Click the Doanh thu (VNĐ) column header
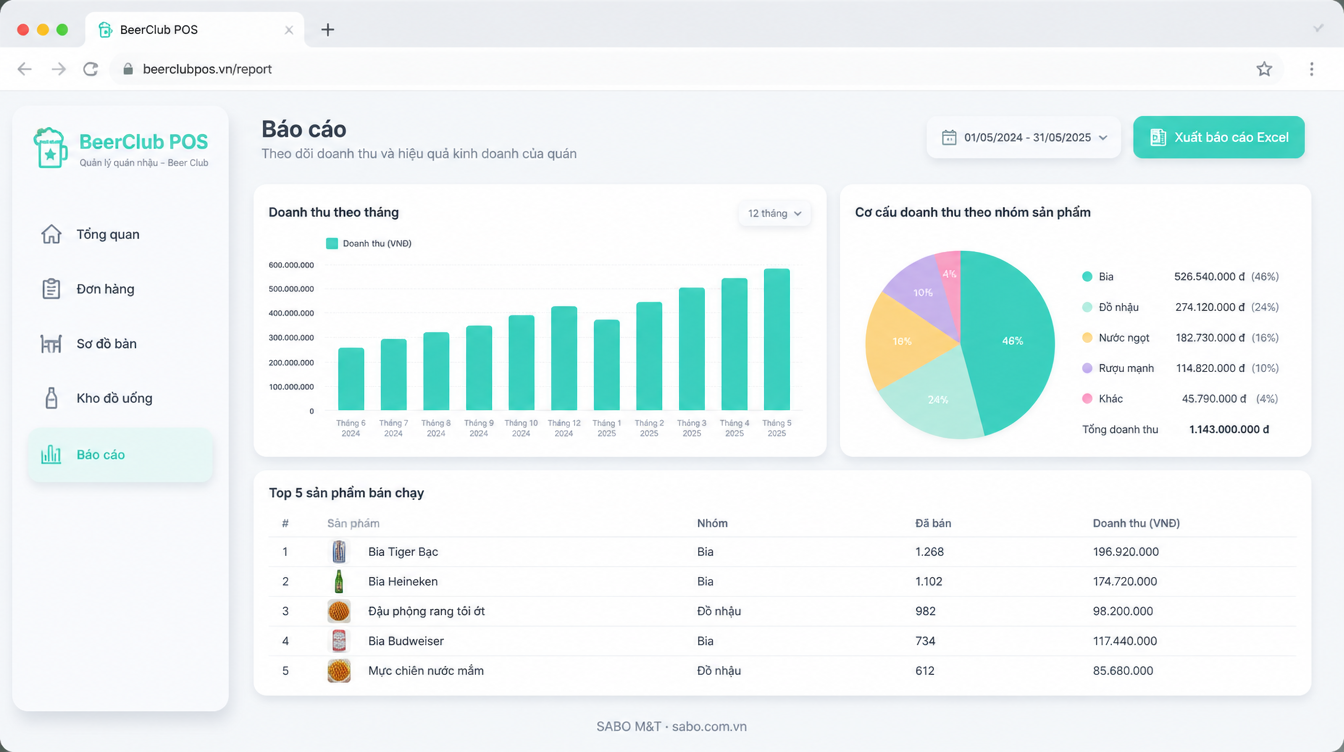The width and height of the screenshot is (1344, 752). (x=1136, y=523)
